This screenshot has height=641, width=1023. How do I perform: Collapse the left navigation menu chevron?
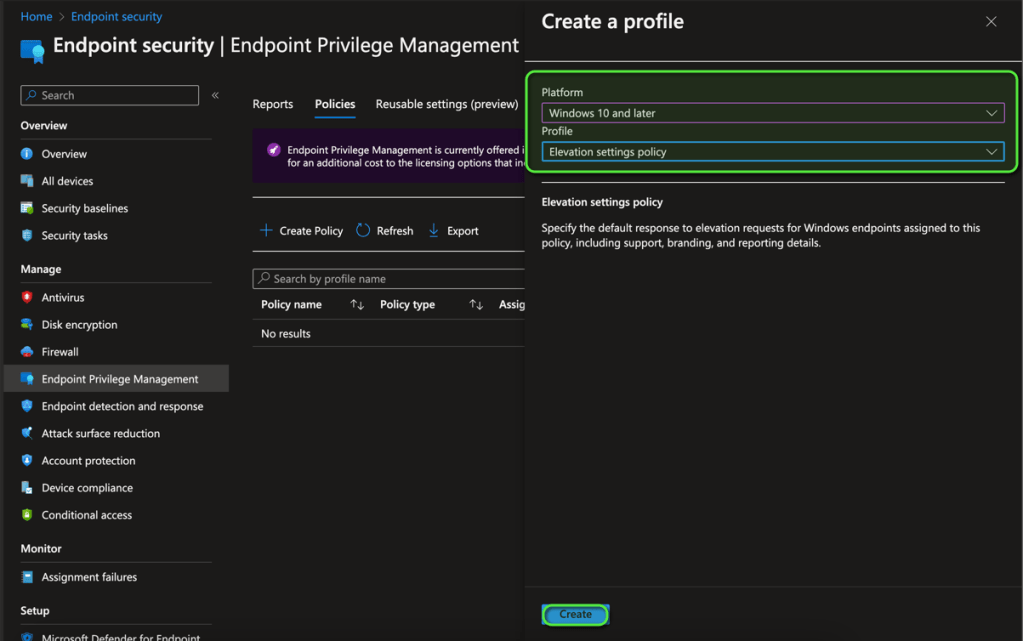point(215,95)
